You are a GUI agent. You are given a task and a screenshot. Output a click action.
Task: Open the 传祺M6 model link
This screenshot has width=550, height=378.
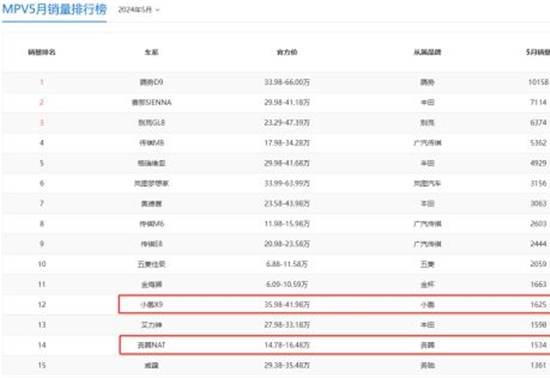click(x=152, y=224)
